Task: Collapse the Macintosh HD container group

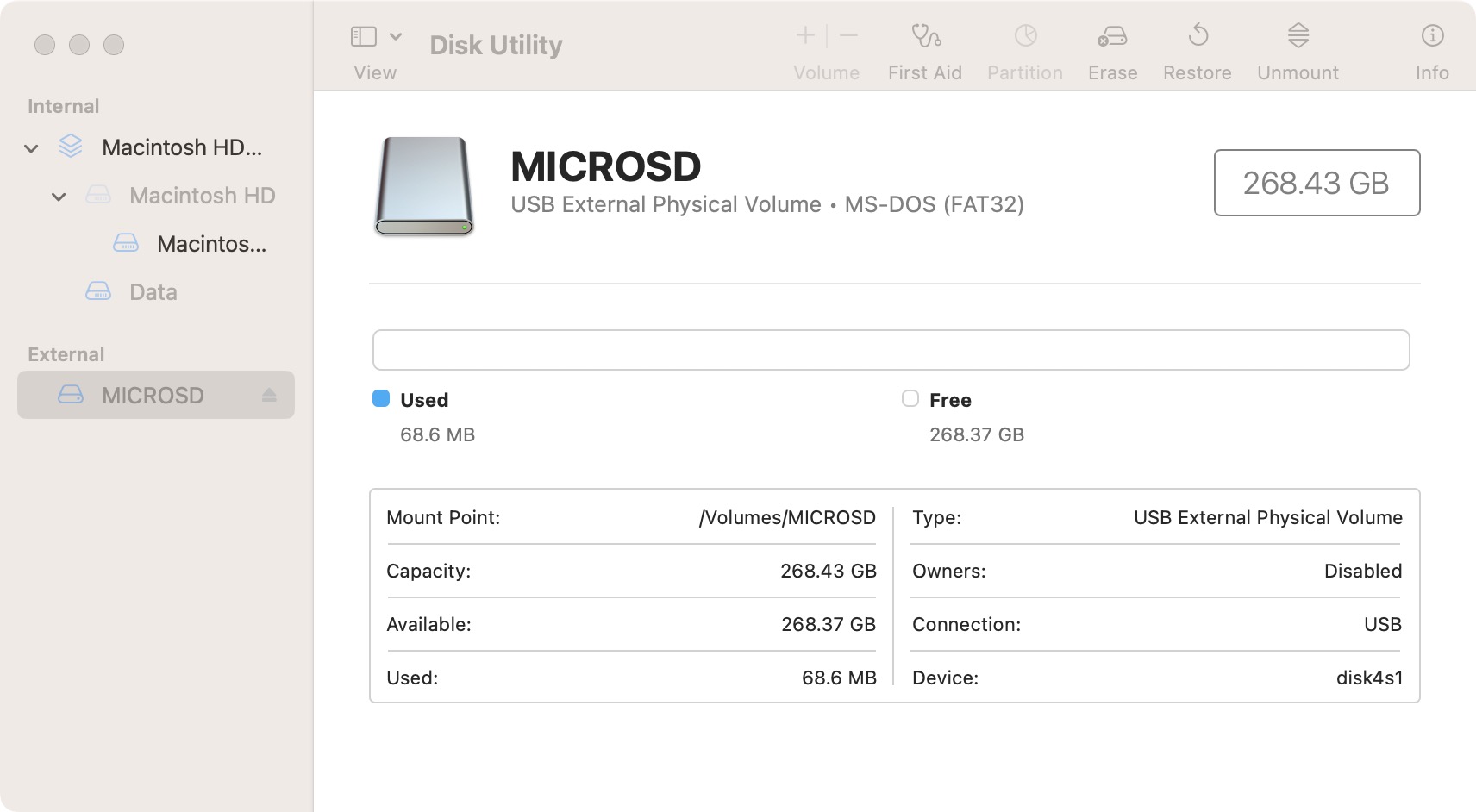Action: point(31,148)
